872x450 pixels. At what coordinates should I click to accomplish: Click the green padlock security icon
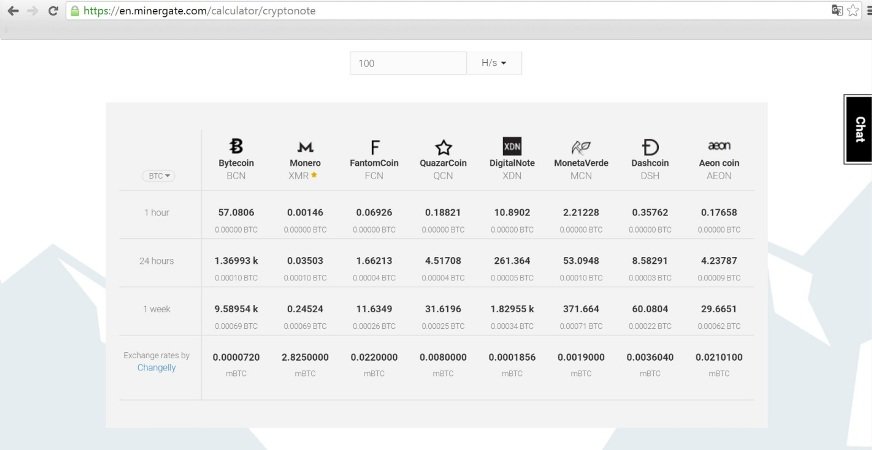tap(75, 11)
